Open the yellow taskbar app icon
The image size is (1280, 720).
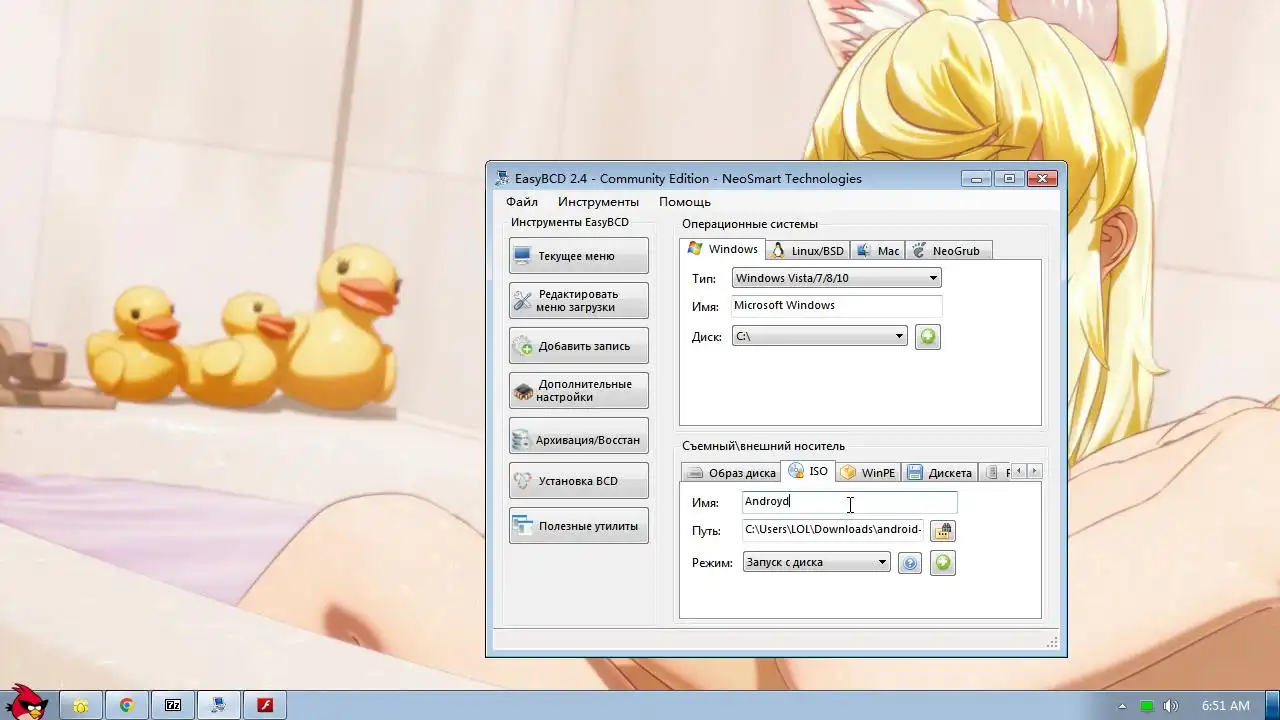(80, 705)
